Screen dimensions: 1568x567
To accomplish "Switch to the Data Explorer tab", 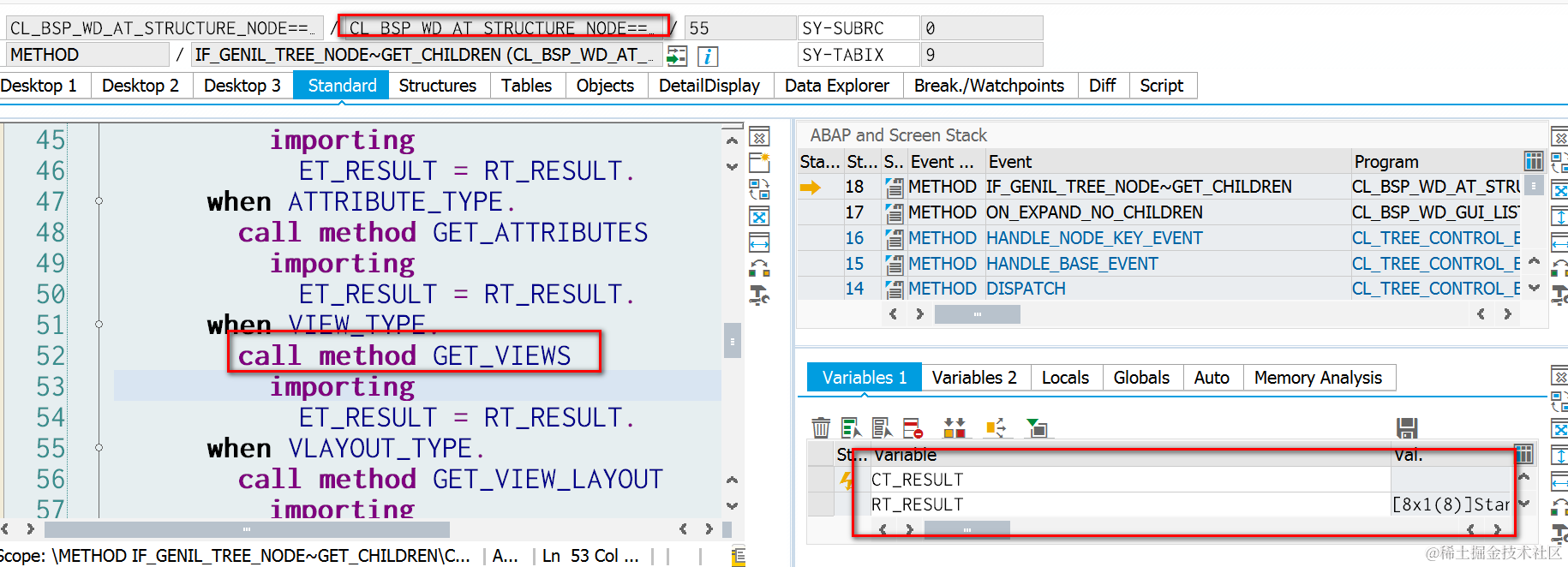I will [x=837, y=86].
